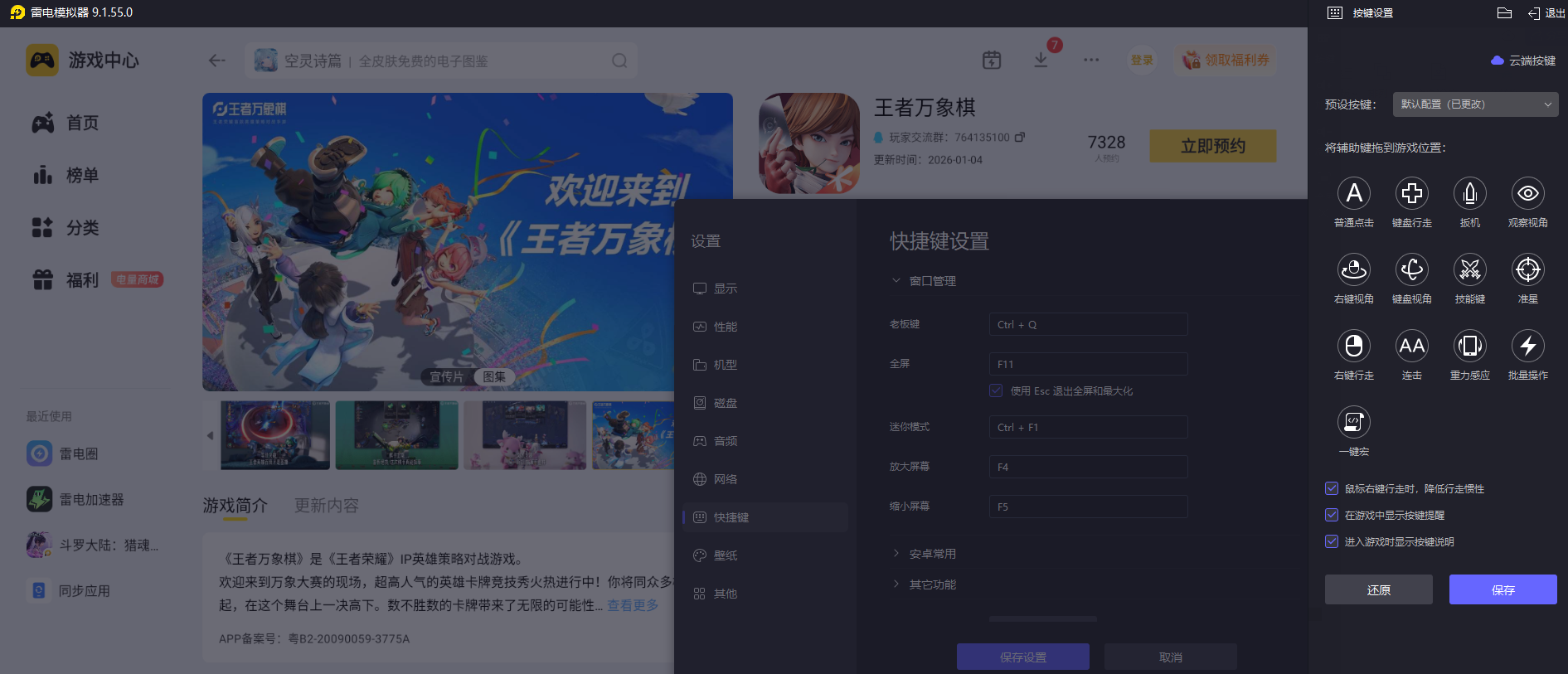Select the 观察视角 eye view icon
The image size is (1568, 674).
[x=1528, y=193]
